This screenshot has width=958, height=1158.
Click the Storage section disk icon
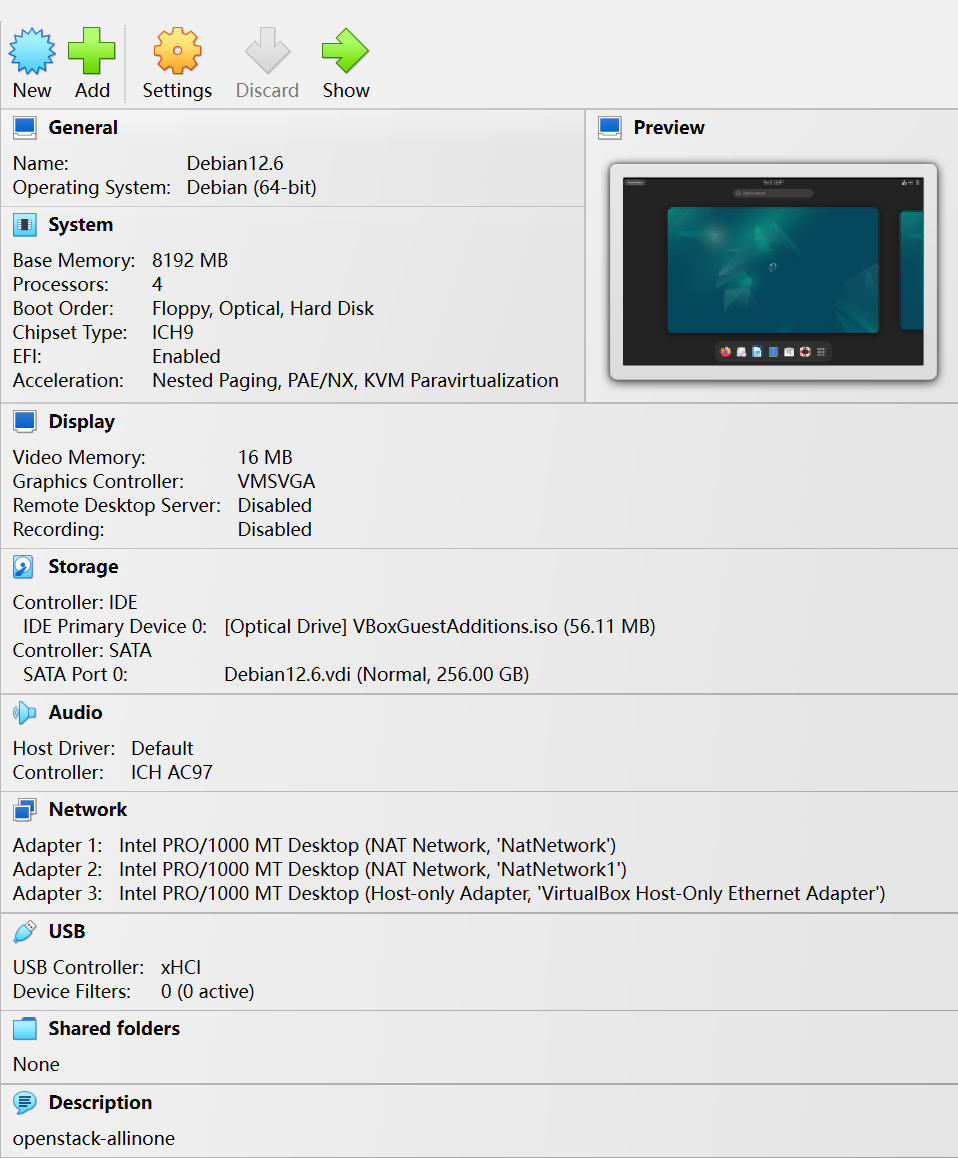pos(24,566)
